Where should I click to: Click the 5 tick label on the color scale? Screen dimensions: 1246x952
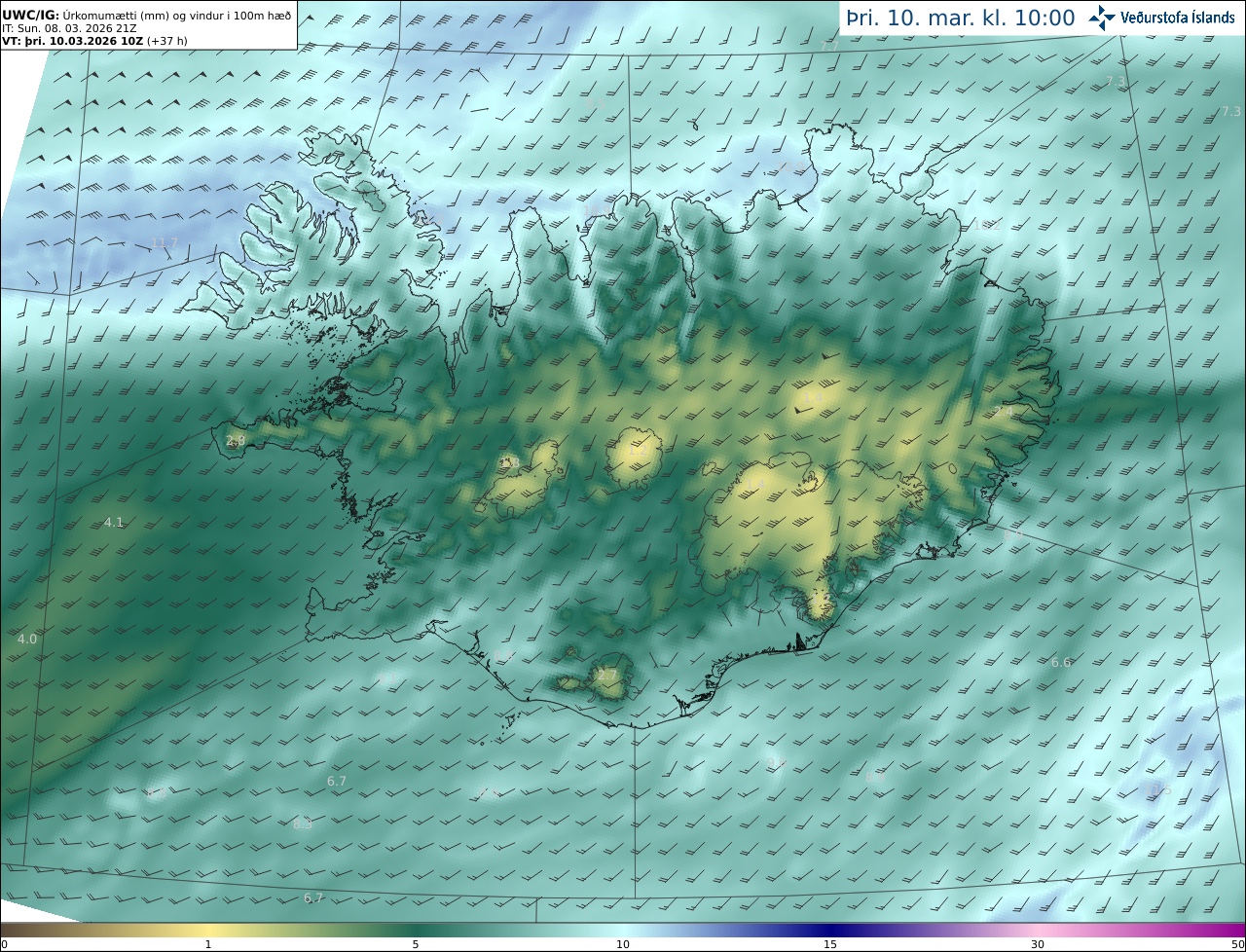coord(416,944)
